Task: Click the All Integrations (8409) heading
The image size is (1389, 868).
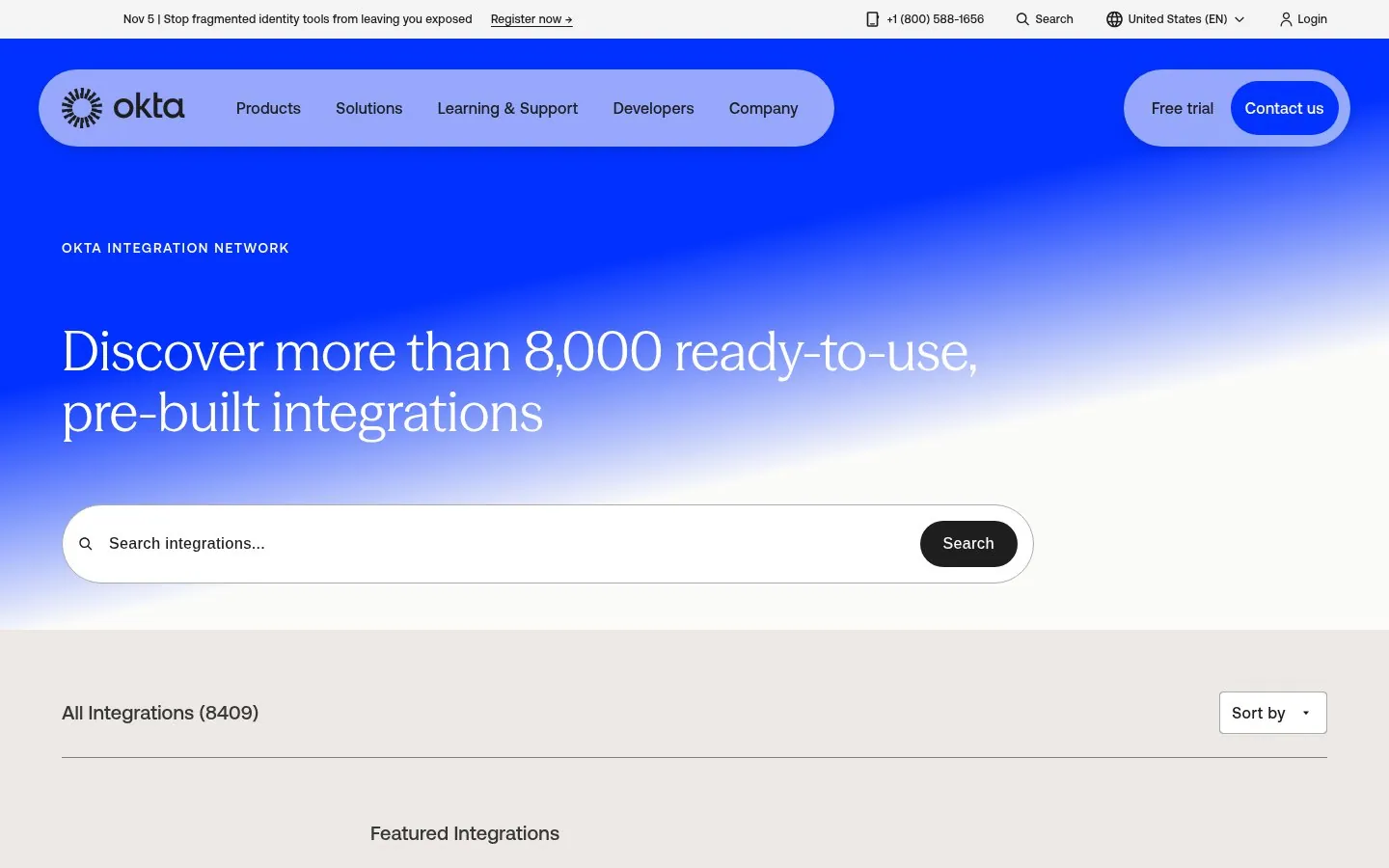Action: 160,713
